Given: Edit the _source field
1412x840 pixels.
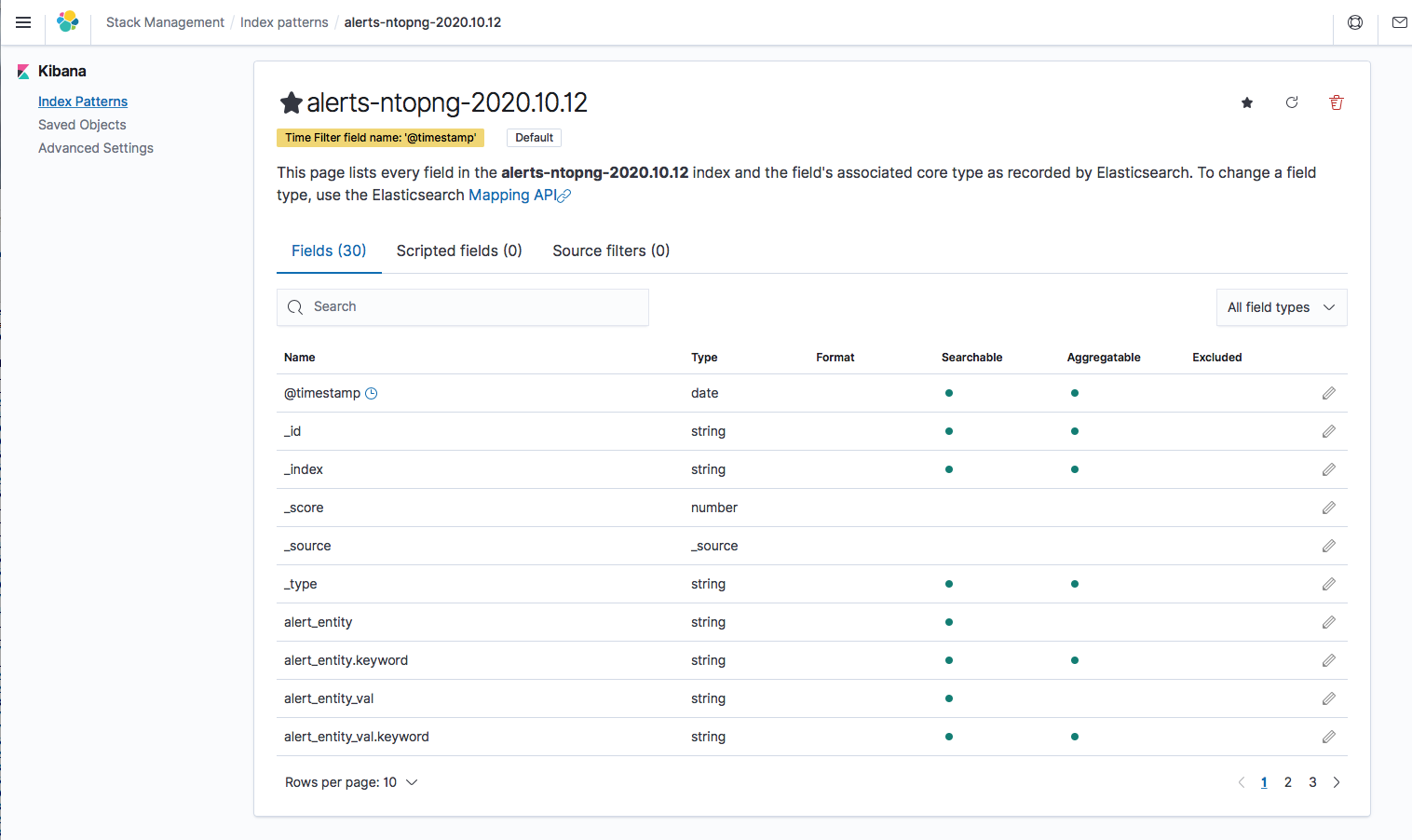Looking at the screenshot, I should click(1329, 546).
